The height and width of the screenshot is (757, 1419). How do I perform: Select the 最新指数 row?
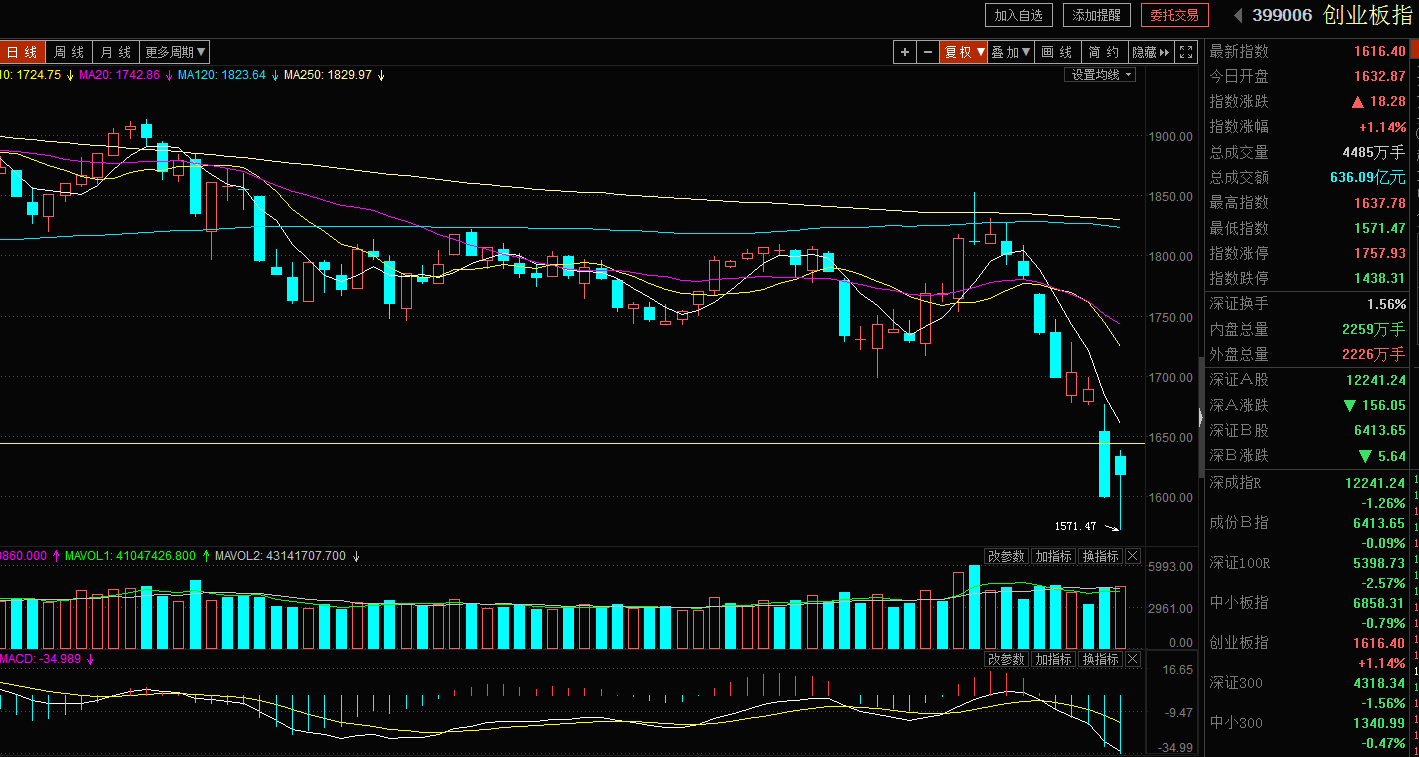[1308, 51]
